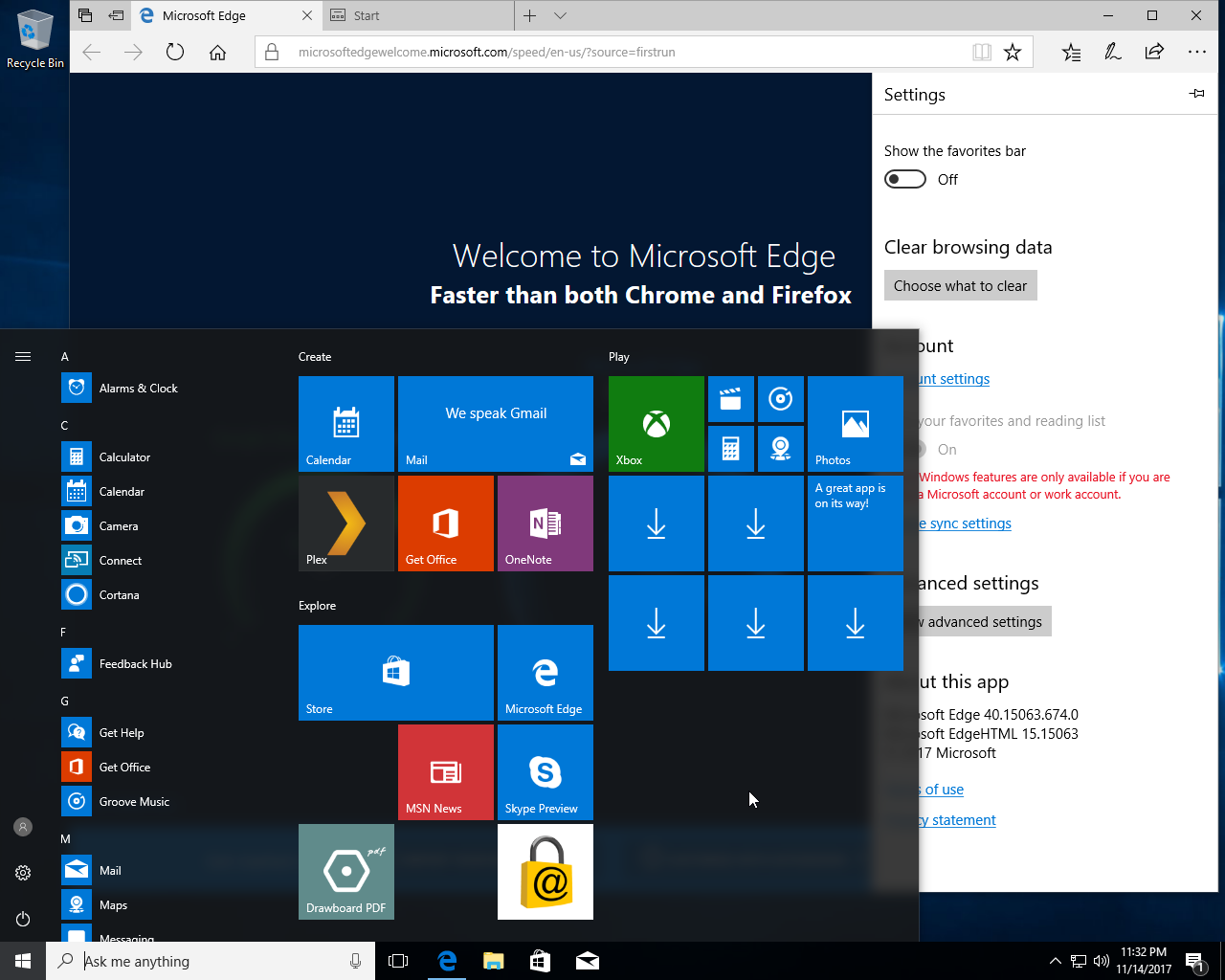Click Share icon in Edge toolbar
Viewport: 1225px width, 980px height.
tap(1154, 52)
